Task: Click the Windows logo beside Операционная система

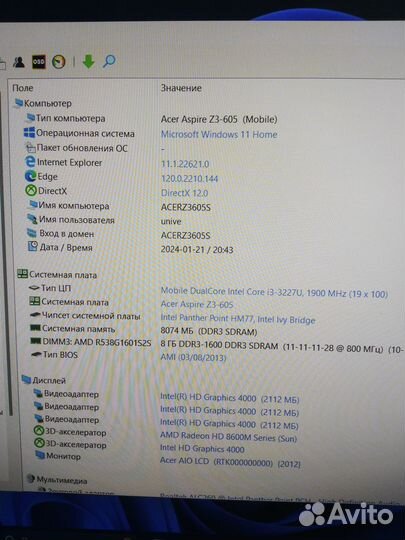Action: [x=29, y=133]
